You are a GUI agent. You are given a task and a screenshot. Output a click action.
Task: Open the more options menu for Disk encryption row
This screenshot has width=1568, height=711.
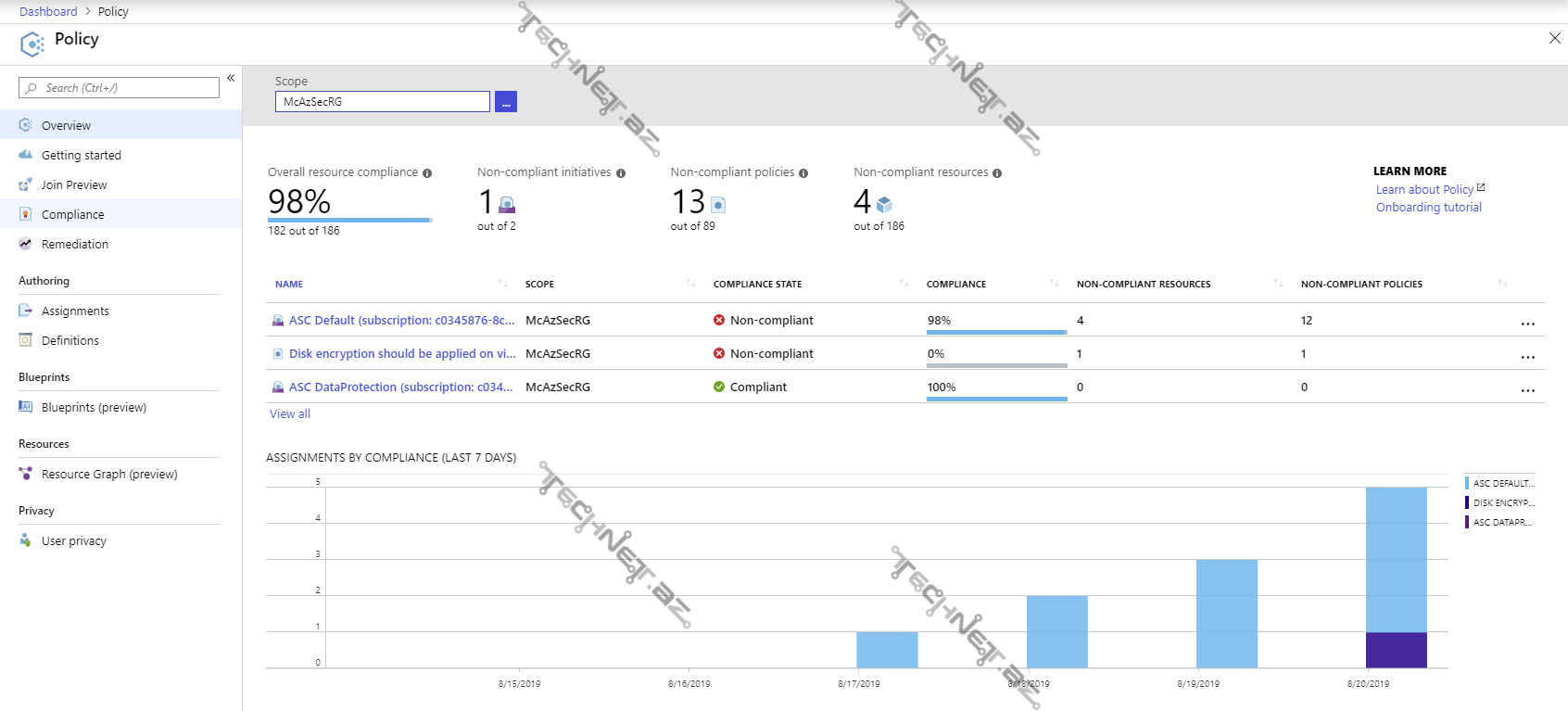(x=1527, y=357)
